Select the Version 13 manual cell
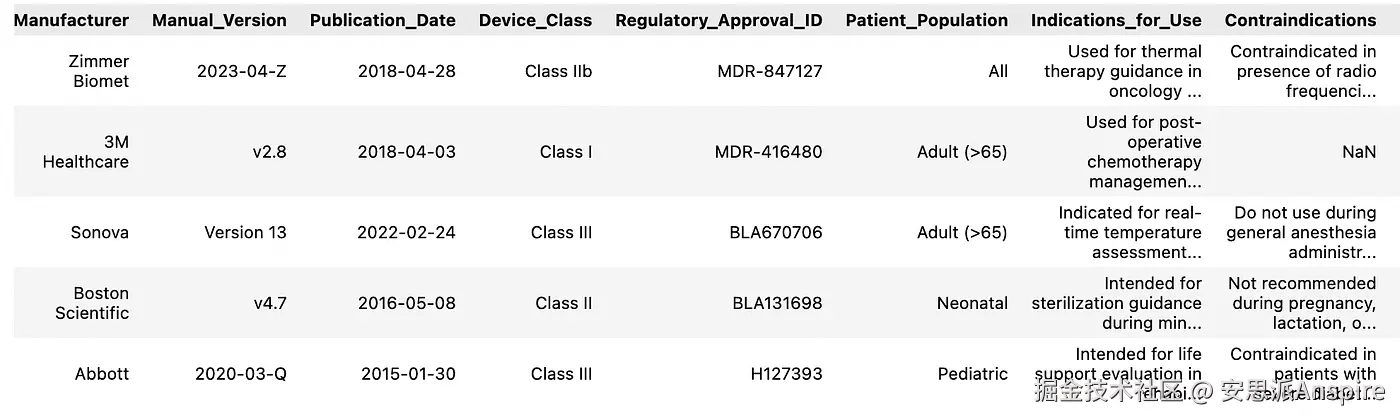The width and height of the screenshot is (1400, 420). click(245, 232)
